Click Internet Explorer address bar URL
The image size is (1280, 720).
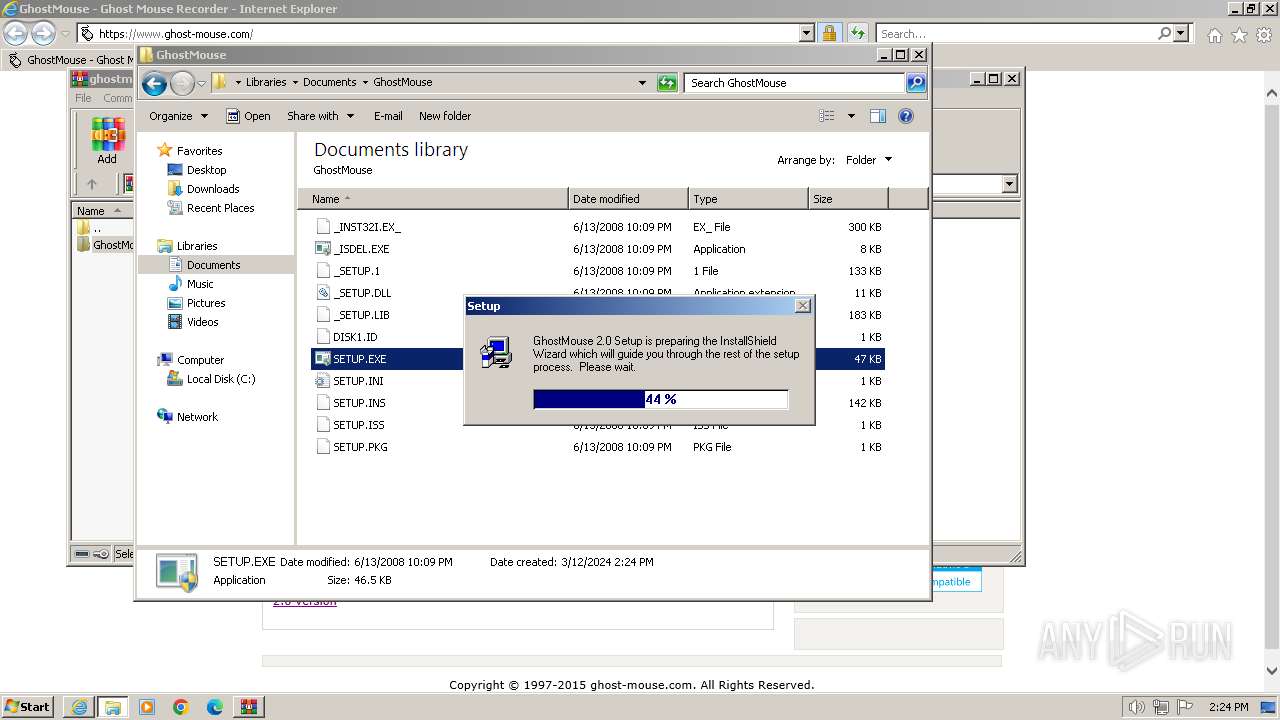click(175, 34)
